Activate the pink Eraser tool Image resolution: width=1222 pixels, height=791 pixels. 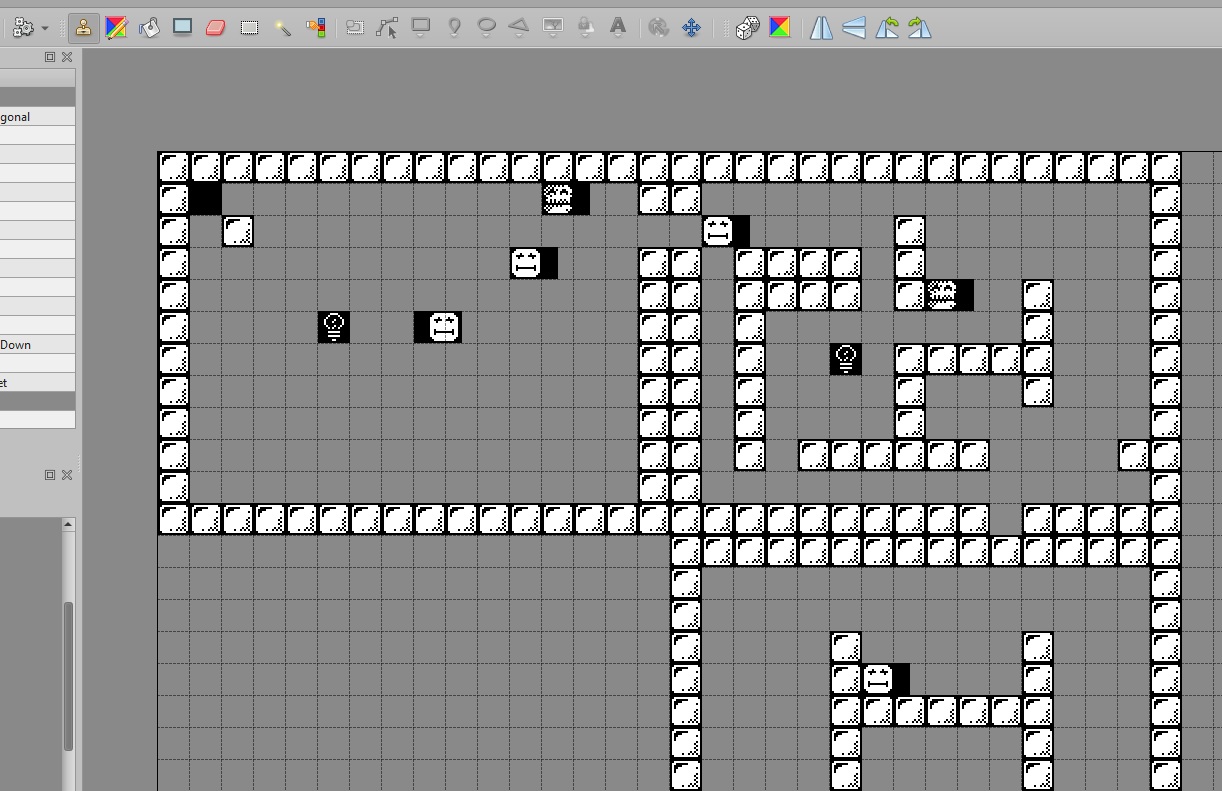pyautogui.click(x=215, y=28)
